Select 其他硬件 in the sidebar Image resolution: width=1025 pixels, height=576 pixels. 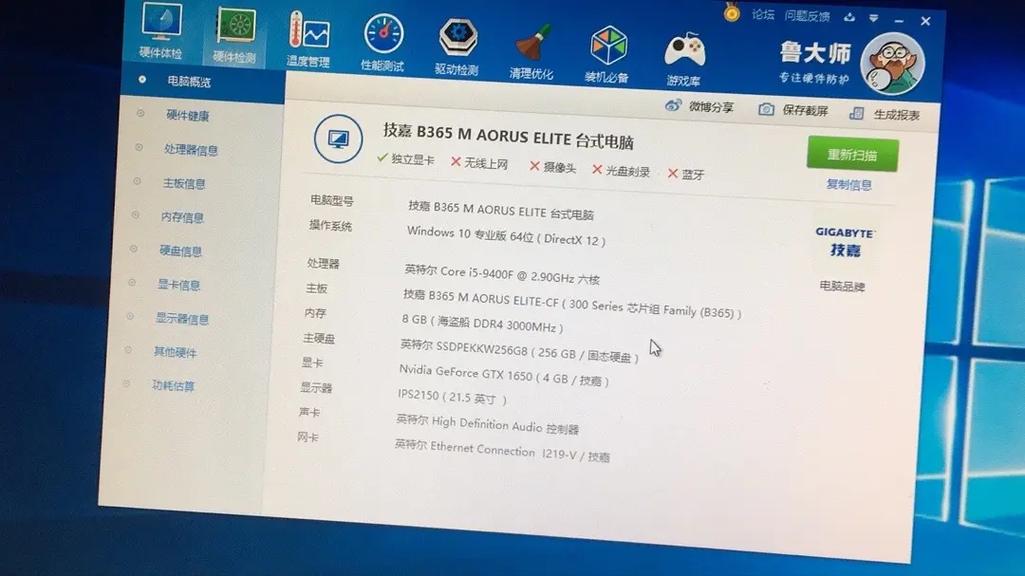(175, 352)
